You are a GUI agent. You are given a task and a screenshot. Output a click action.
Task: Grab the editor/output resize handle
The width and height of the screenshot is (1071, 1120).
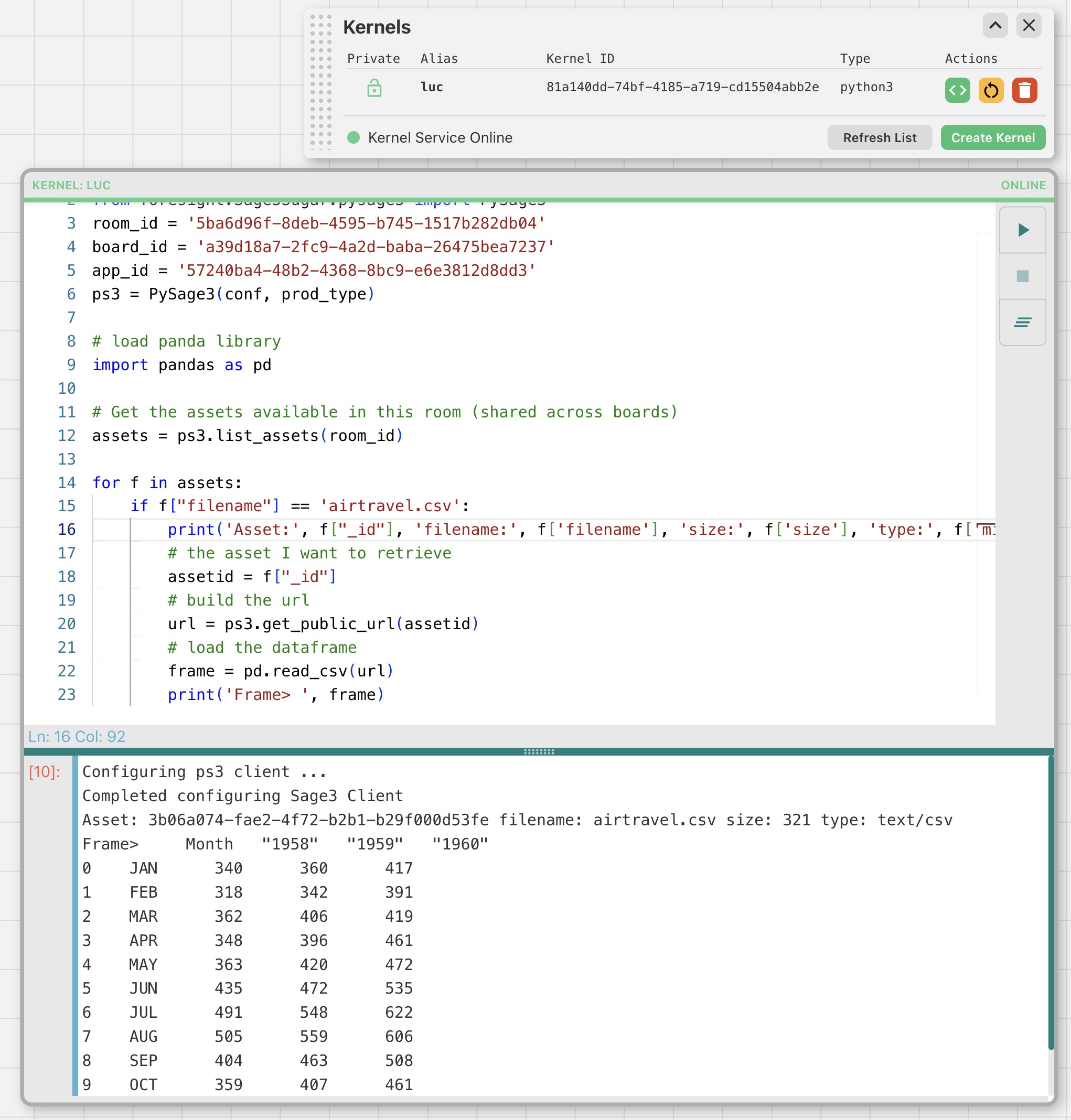tap(539, 751)
